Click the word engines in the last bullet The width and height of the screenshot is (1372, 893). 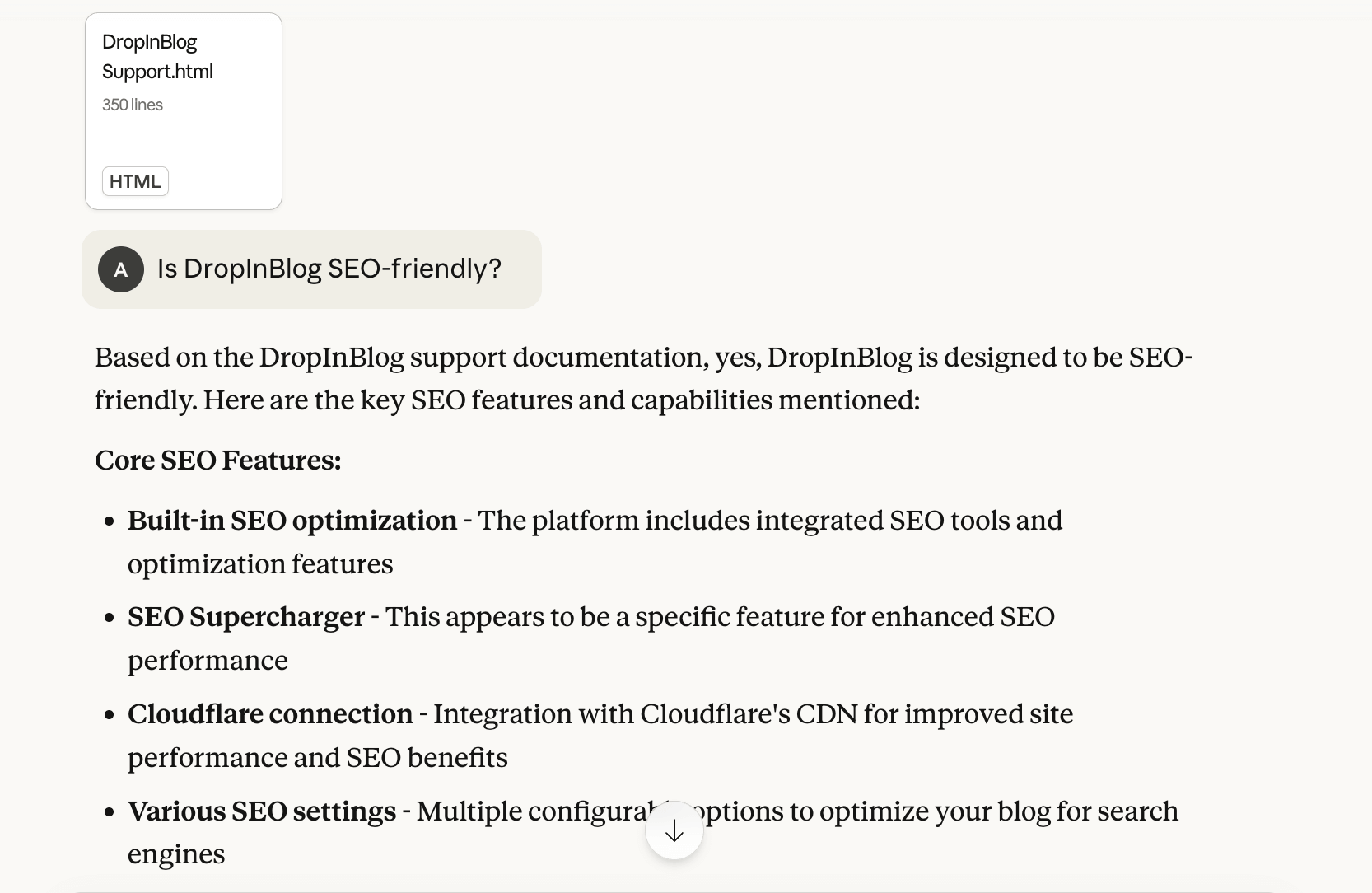pos(175,854)
